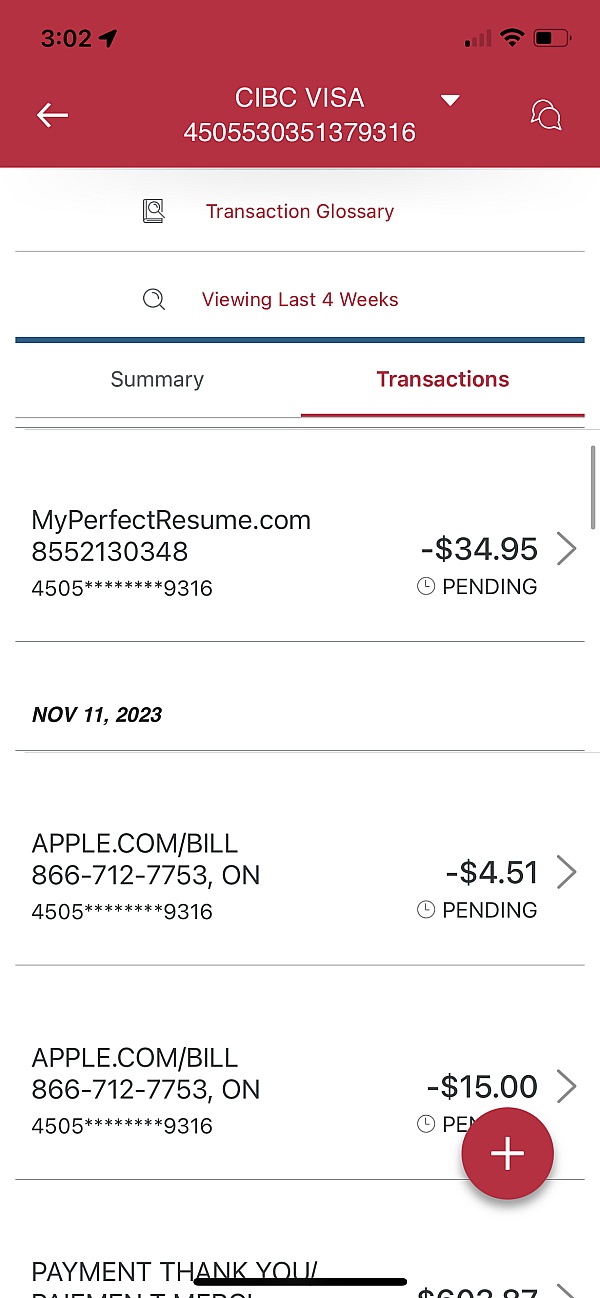Select the Transactions tab
Viewport: 600px width, 1298px height.
pyautogui.click(x=443, y=379)
